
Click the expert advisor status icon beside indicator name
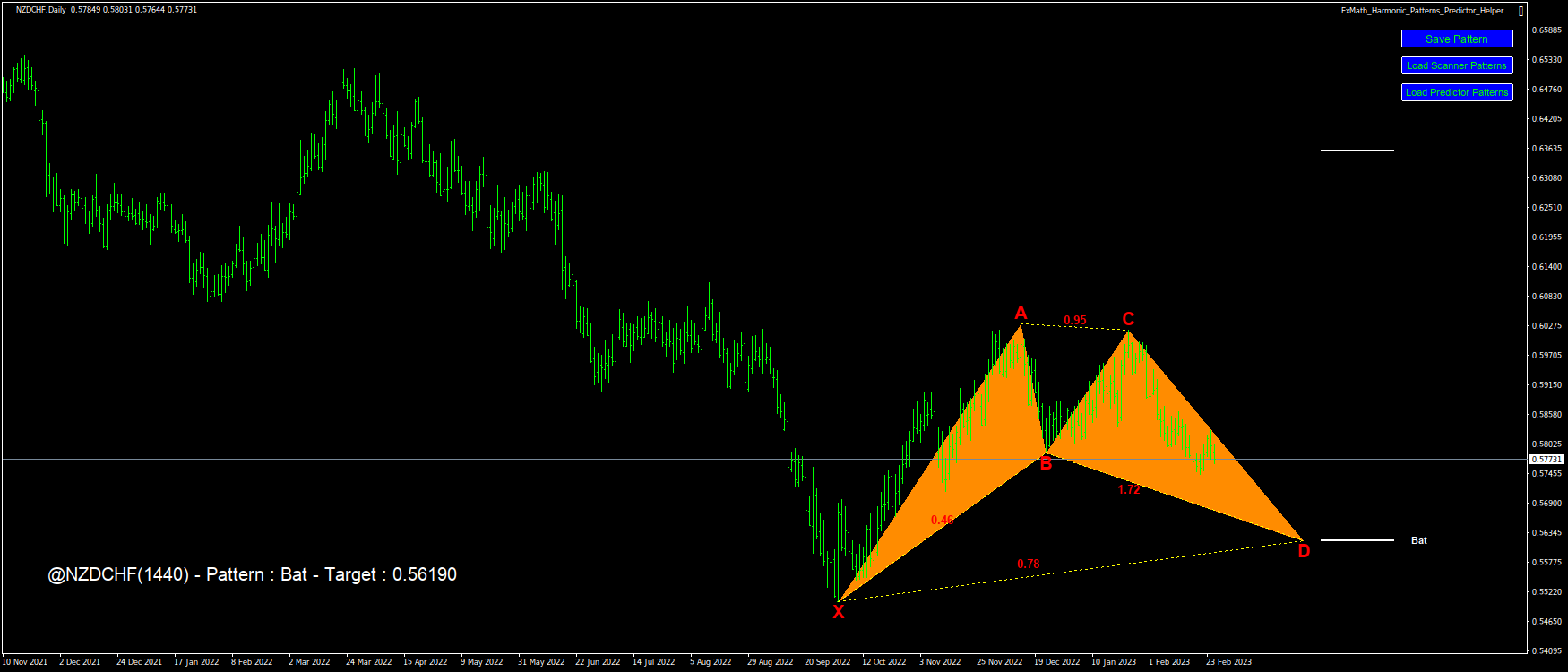(x=1521, y=11)
